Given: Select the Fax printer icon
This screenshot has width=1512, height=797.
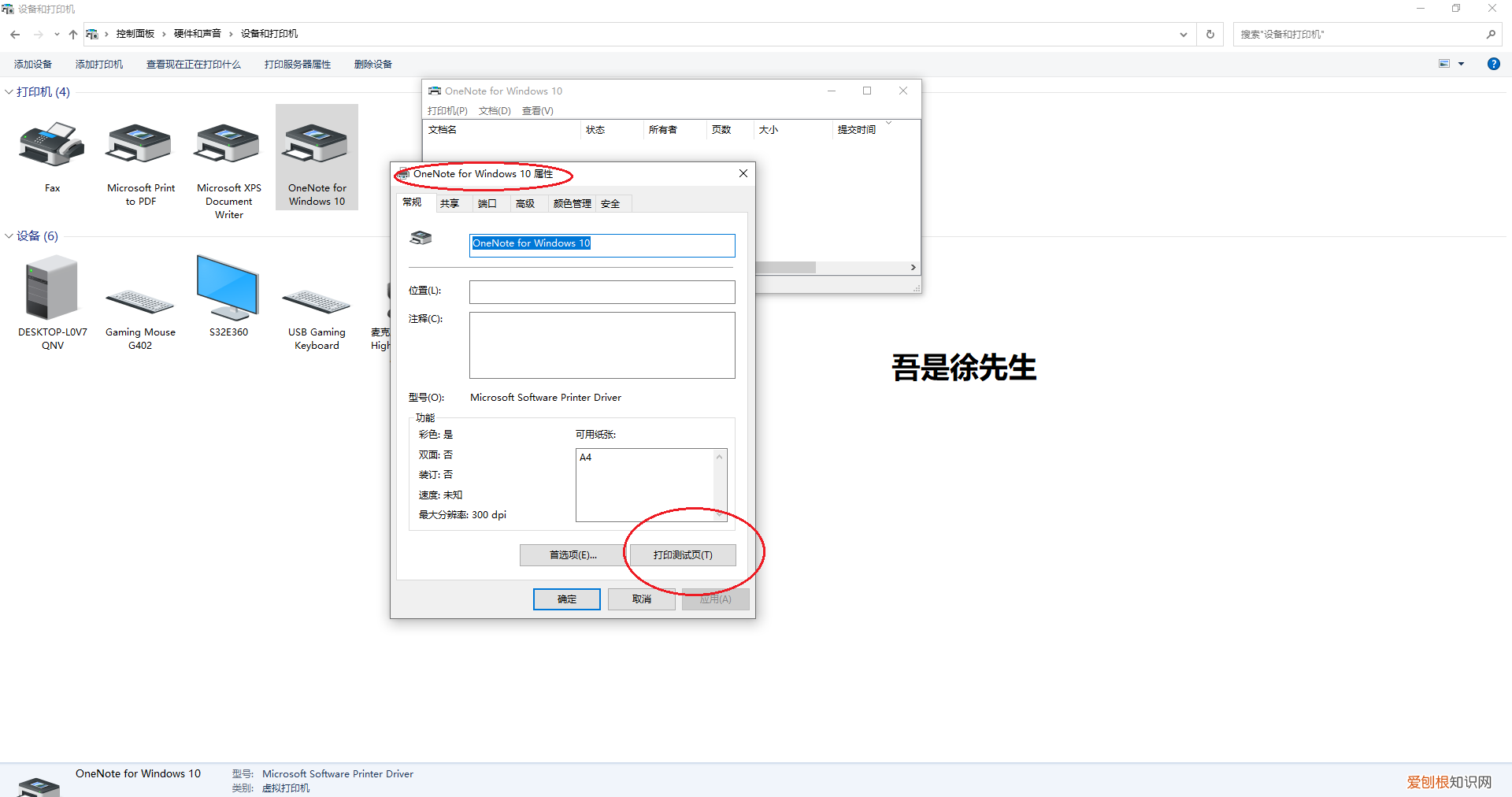Looking at the screenshot, I should coord(52,146).
